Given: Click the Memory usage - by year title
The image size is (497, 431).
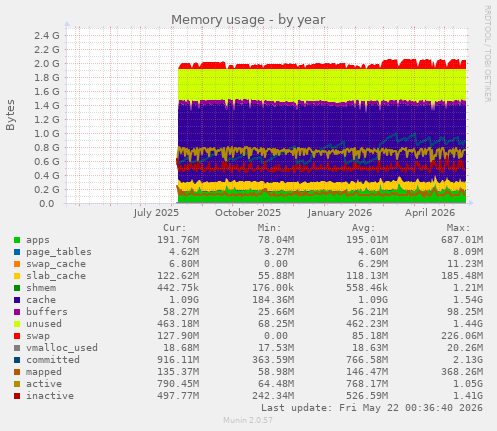Looking at the screenshot, I should tap(248, 20).
